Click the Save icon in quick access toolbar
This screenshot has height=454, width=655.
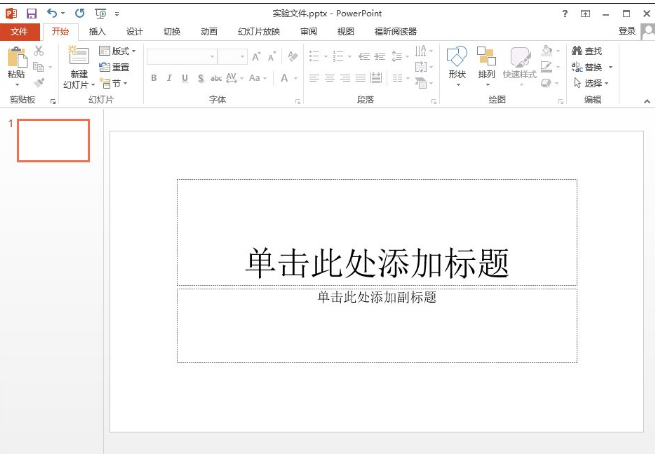(31, 13)
